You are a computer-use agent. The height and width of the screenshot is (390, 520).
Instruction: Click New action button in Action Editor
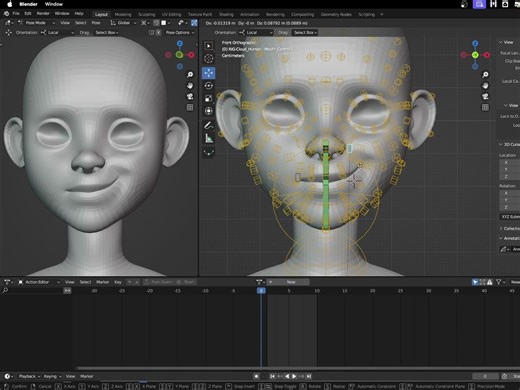point(291,282)
